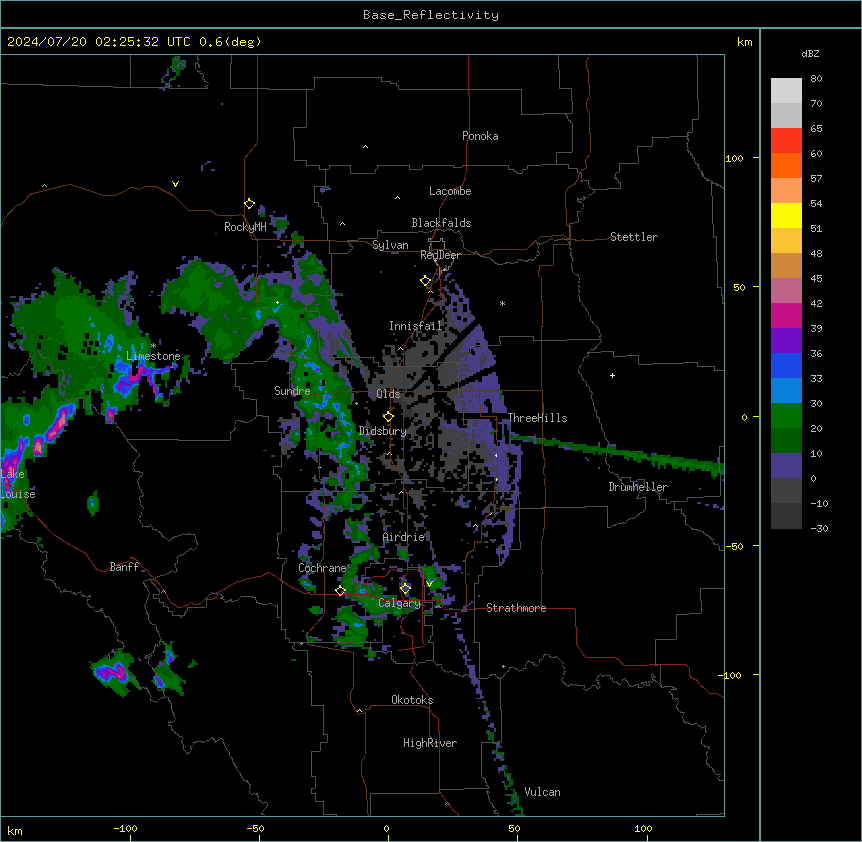Click the magenta 42 dBZ legend swatch
The width and height of the screenshot is (862, 842).
tap(786, 315)
